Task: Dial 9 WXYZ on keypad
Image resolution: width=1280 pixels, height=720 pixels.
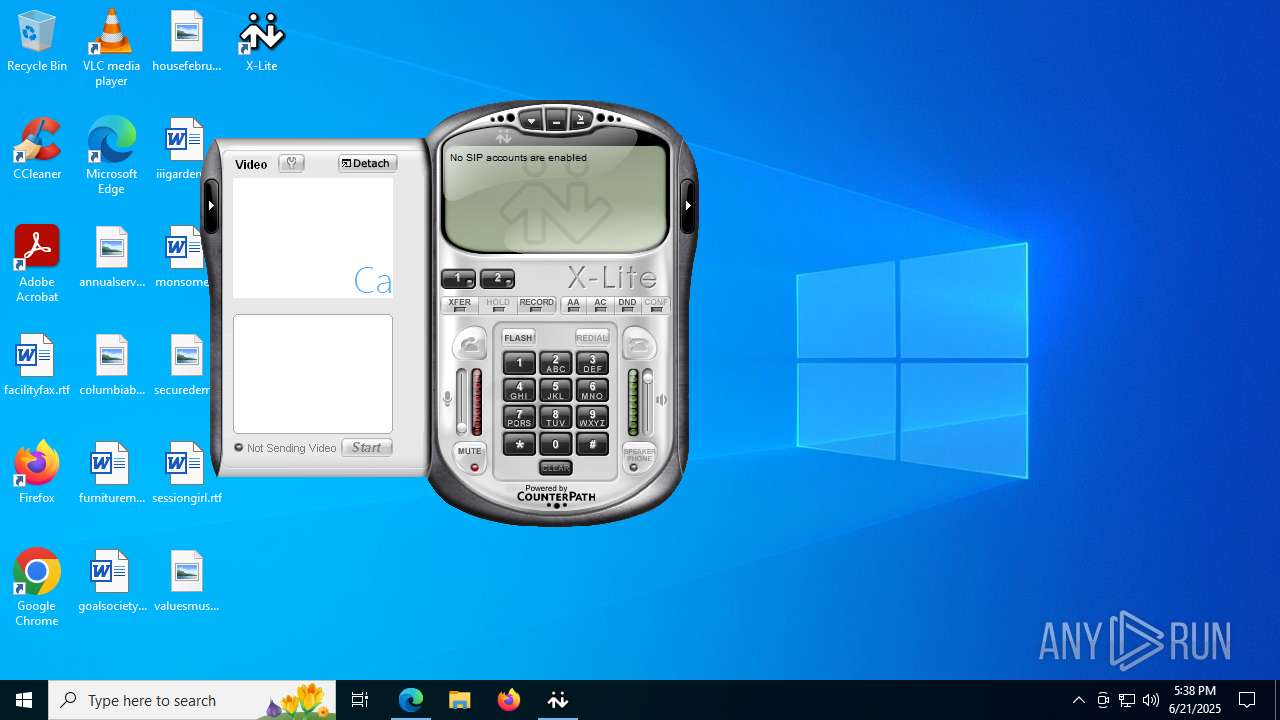Action: click(x=592, y=417)
